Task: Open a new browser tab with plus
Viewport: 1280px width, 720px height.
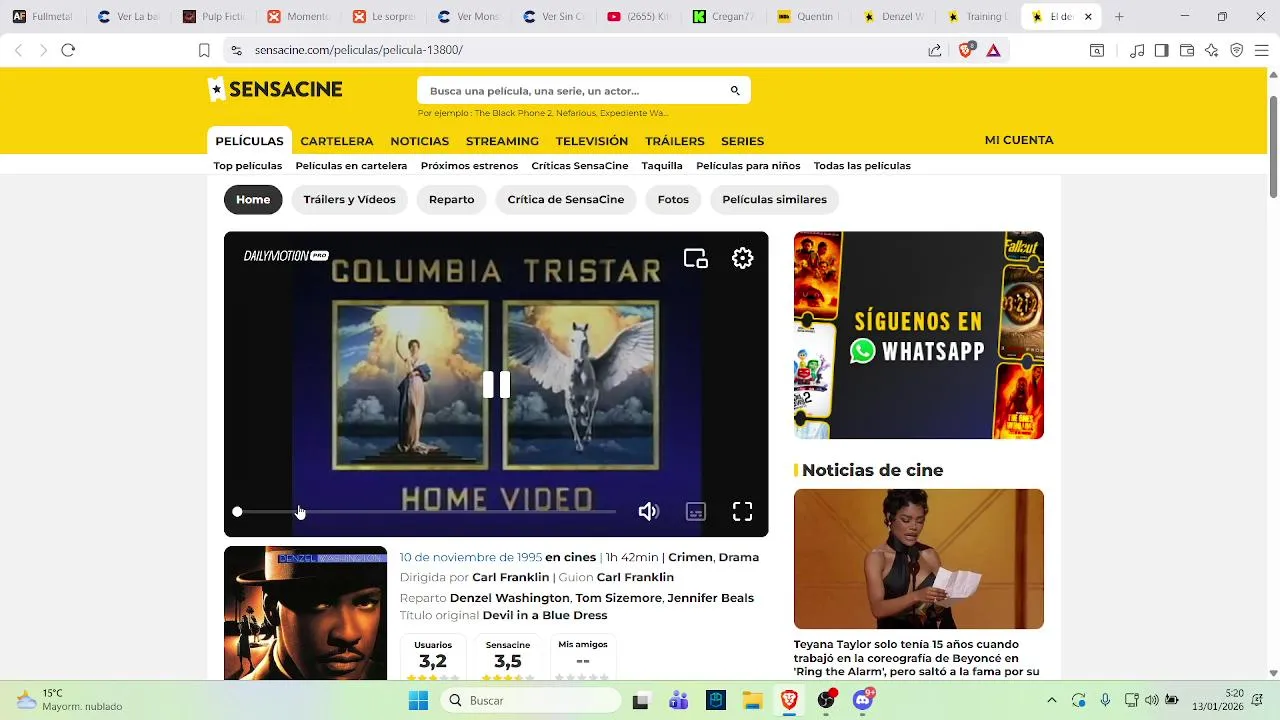Action: coord(1119,17)
